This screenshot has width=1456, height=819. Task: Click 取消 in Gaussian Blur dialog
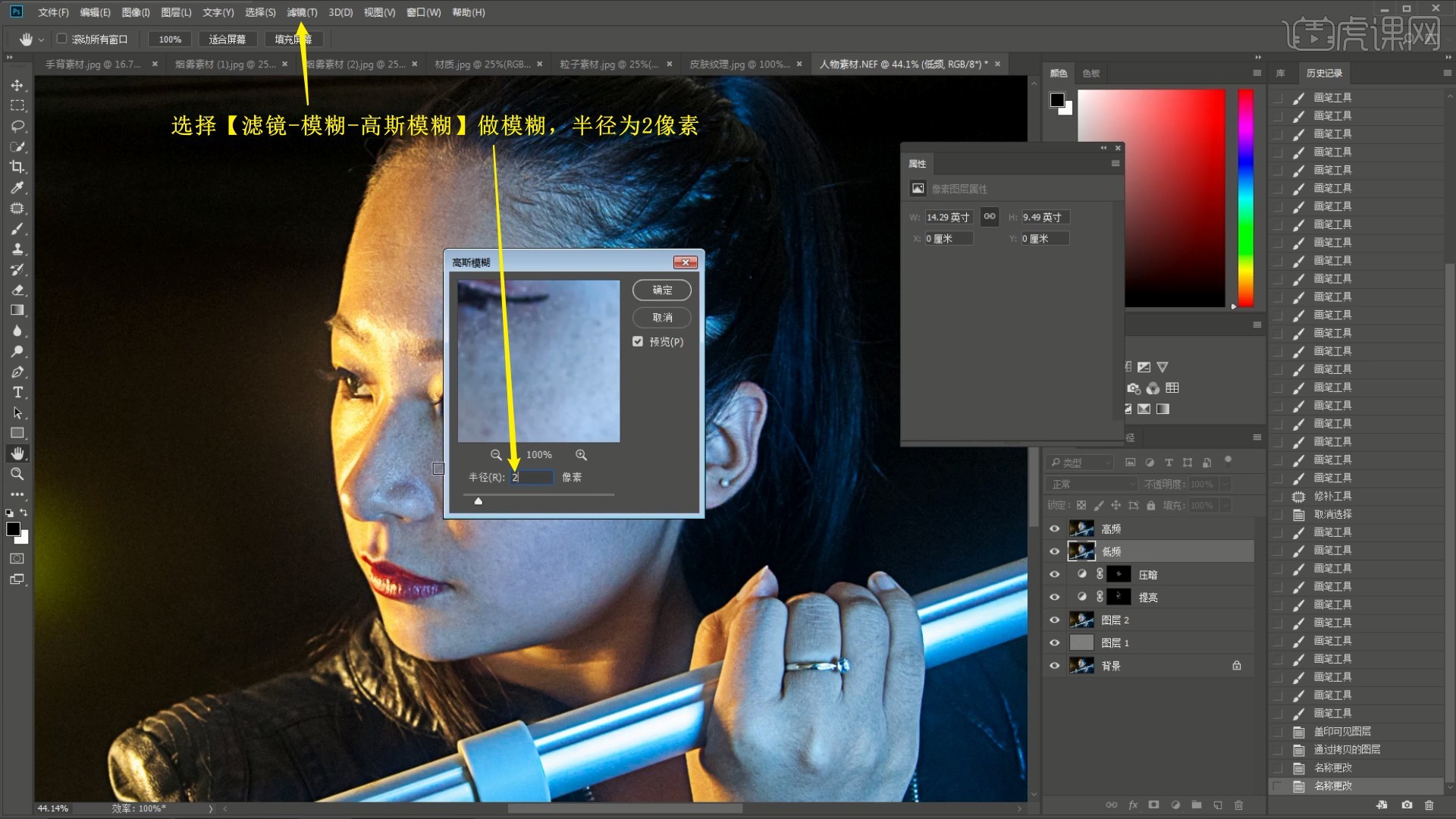pyautogui.click(x=662, y=318)
